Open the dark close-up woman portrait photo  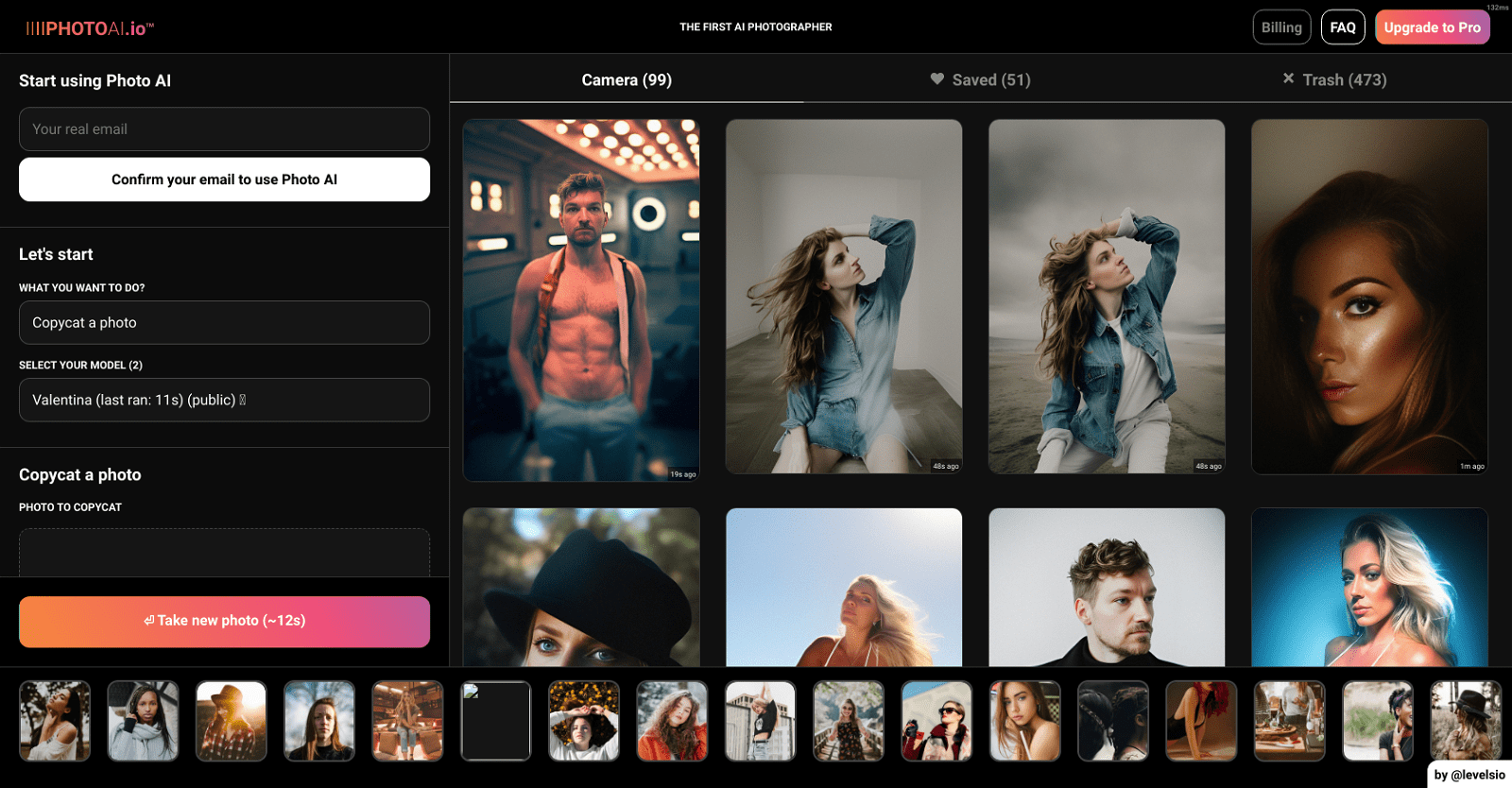click(1369, 297)
